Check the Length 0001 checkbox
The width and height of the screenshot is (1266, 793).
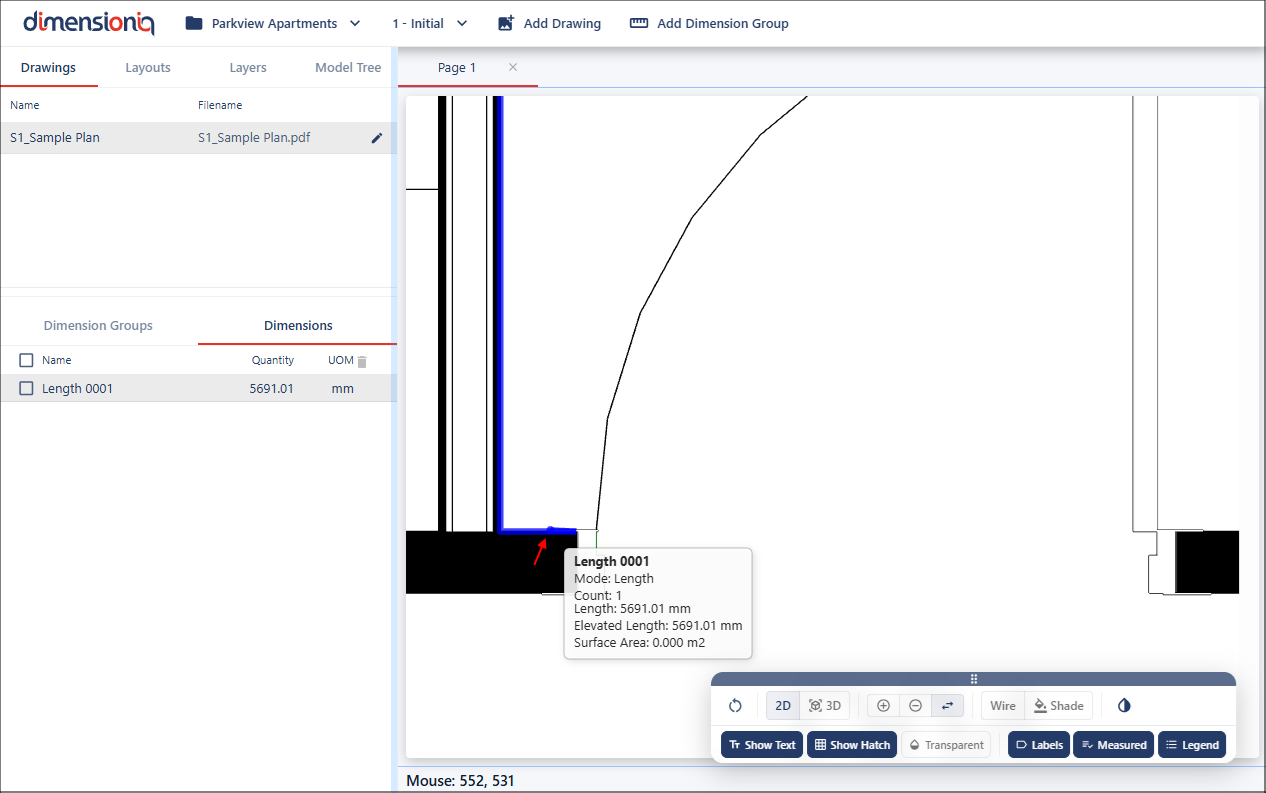coord(27,389)
